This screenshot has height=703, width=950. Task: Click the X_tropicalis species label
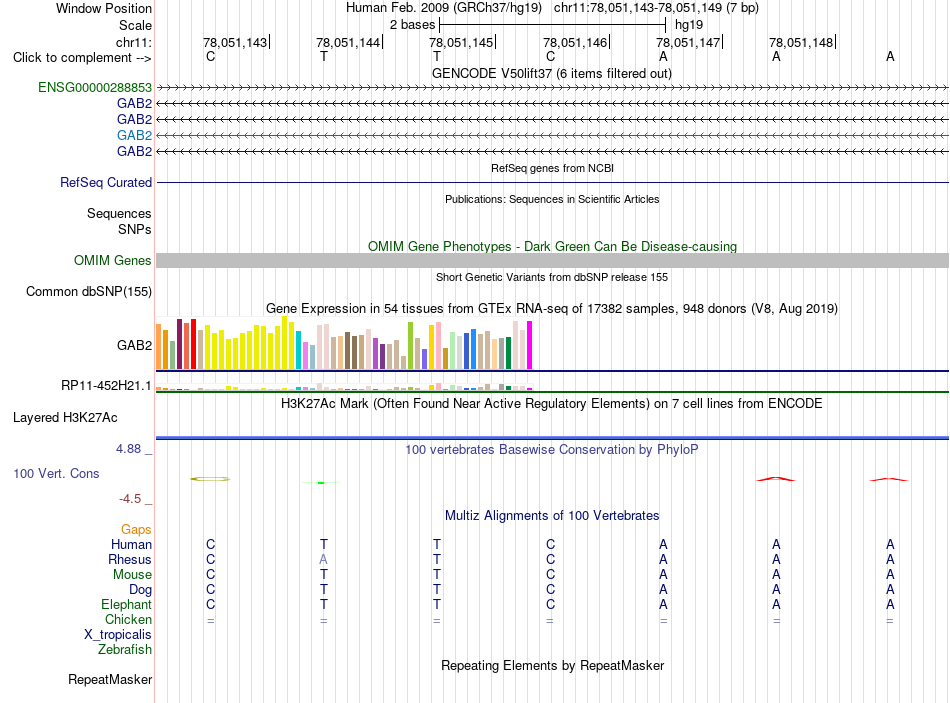coord(118,635)
